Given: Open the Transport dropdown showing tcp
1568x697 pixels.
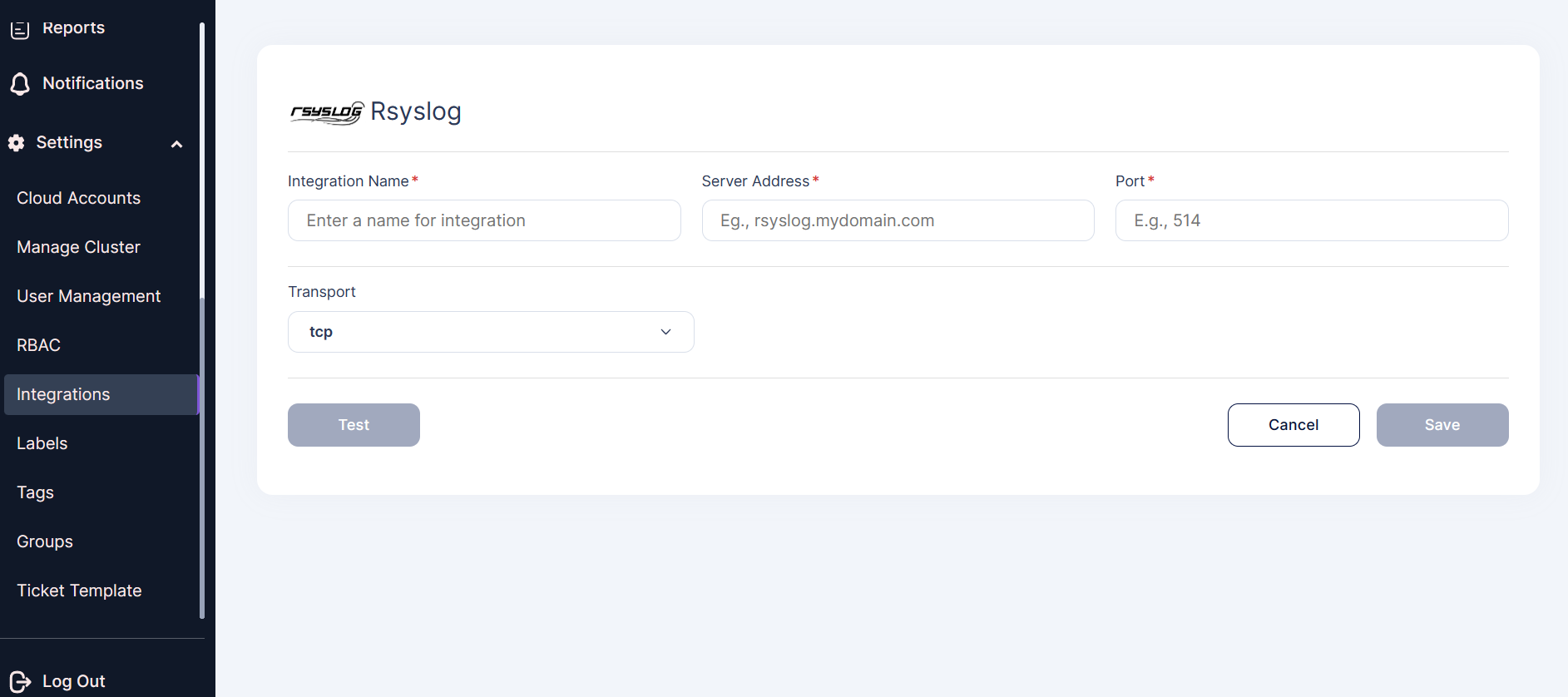Looking at the screenshot, I should [491, 332].
